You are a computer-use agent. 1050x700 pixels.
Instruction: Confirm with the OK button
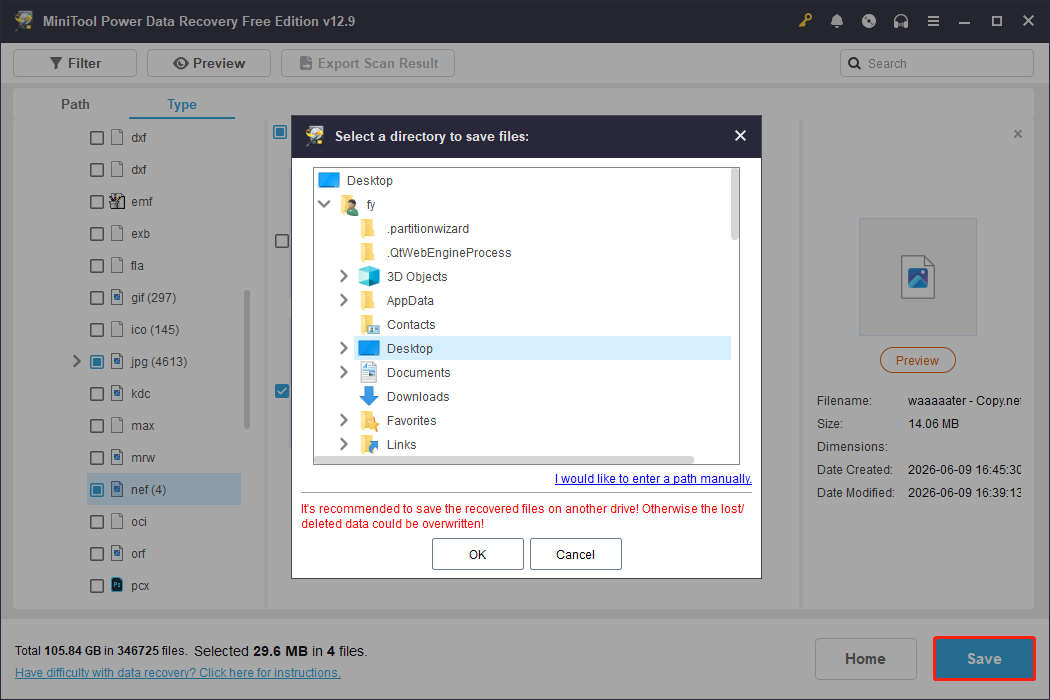pos(477,554)
